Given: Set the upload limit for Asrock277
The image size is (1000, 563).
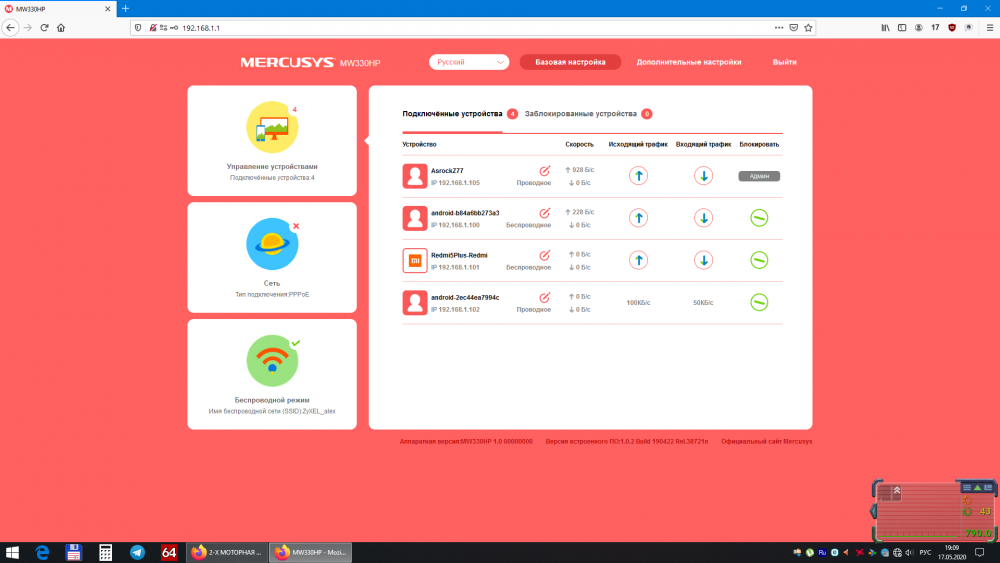Looking at the screenshot, I should [638, 176].
